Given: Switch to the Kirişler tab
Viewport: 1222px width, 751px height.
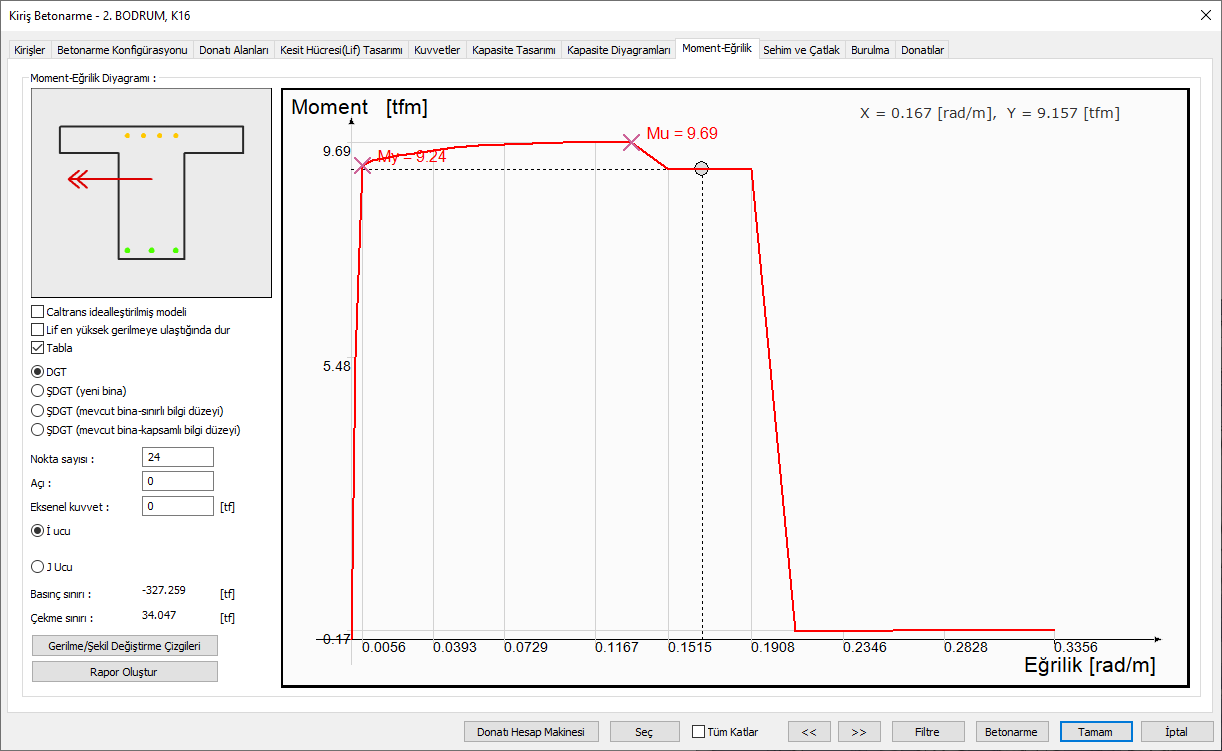Looking at the screenshot, I should point(29,50).
